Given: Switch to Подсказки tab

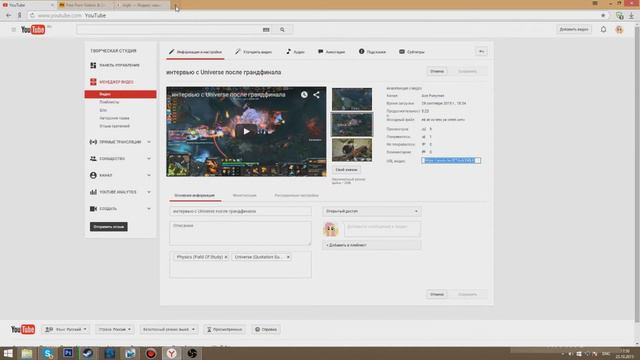Looking at the screenshot, I should pos(372,52).
